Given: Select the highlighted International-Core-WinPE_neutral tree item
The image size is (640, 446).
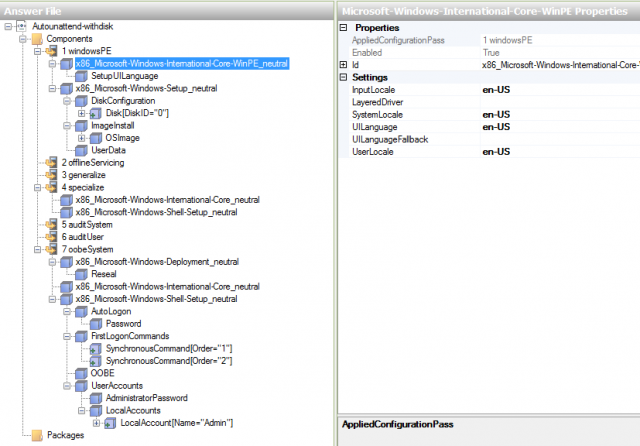Looking at the screenshot, I should point(182,64).
